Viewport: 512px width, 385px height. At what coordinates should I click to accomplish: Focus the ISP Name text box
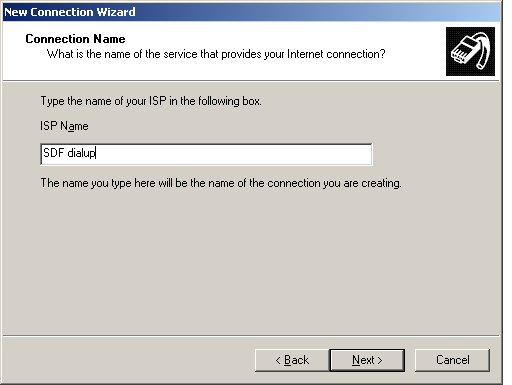click(206, 154)
